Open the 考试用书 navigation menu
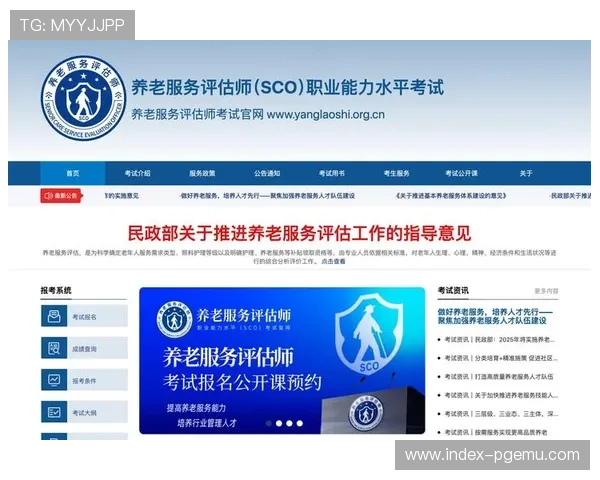600x480 pixels. click(x=332, y=173)
